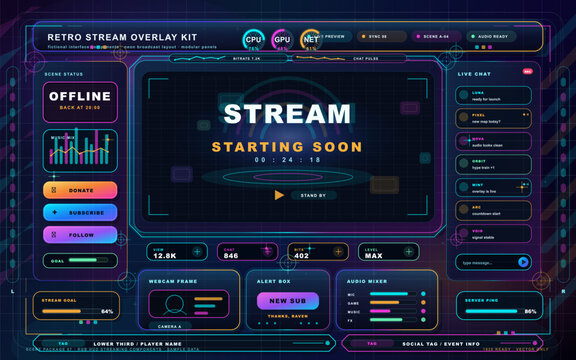
Task: Adjust the FX level slider
Action: [393, 320]
